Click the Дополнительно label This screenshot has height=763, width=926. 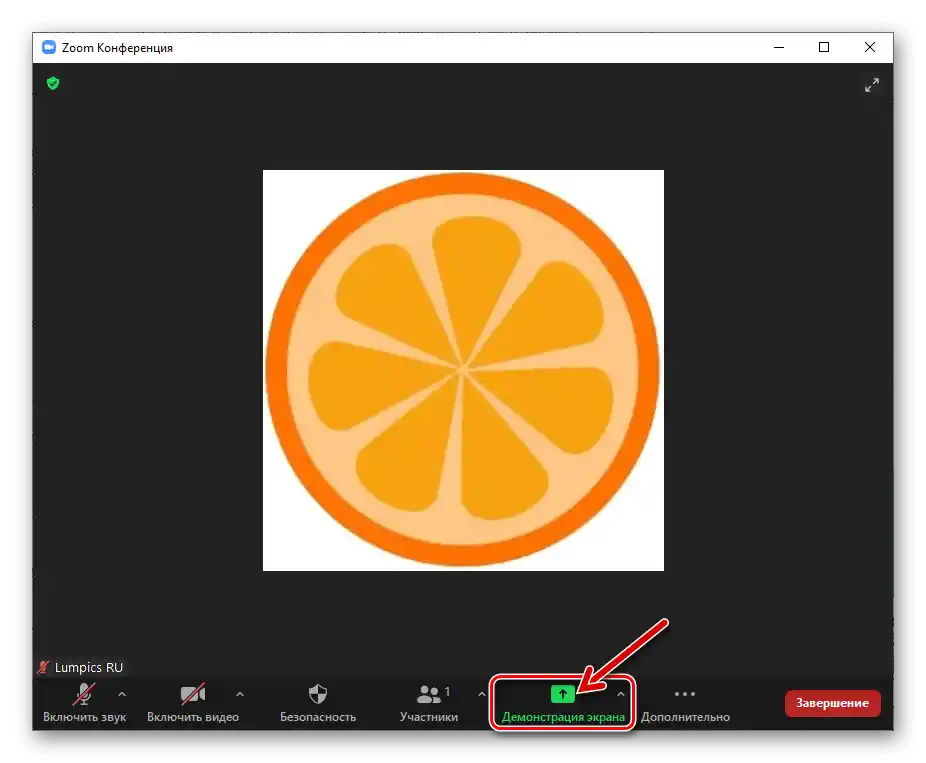[685, 717]
